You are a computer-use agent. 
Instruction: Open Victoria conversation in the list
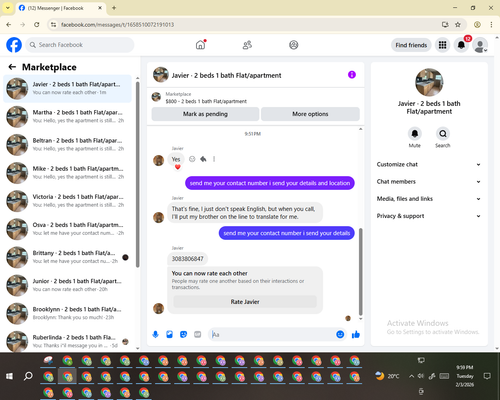68,201
